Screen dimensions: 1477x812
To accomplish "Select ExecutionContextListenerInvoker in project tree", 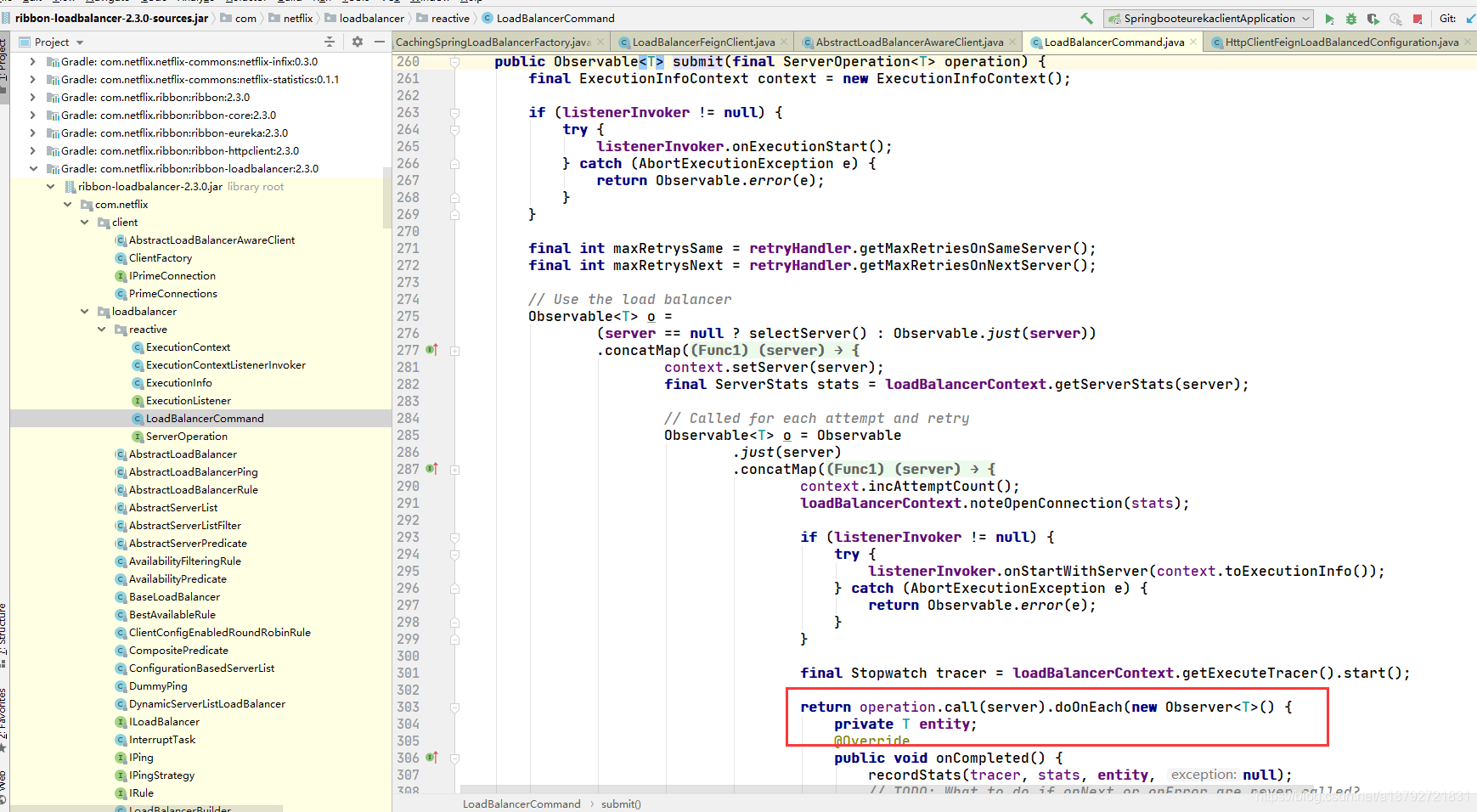I will (x=226, y=365).
